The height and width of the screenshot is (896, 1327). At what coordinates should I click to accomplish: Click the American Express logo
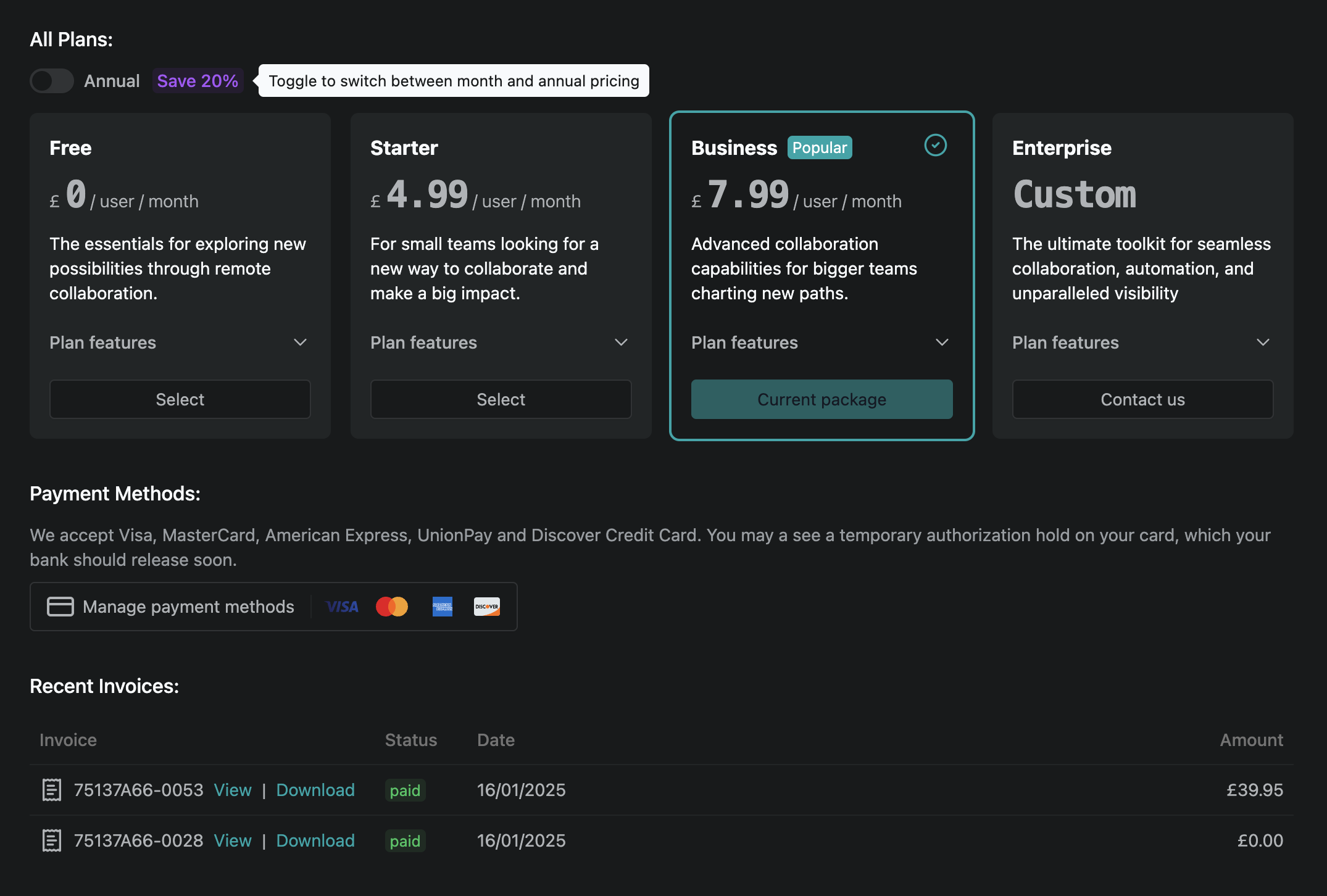[443, 607]
